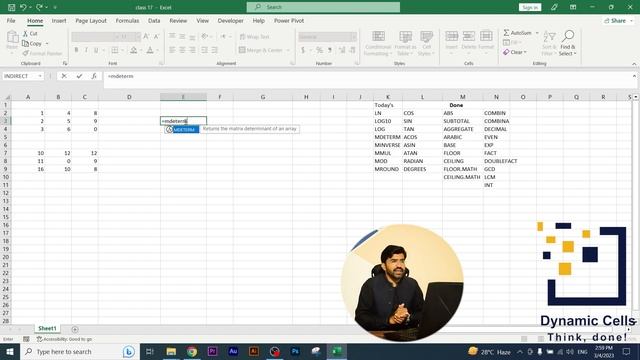Screen dimensions: 640x360
Task: Click the Sort & Filter icon
Action: coord(549,37)
